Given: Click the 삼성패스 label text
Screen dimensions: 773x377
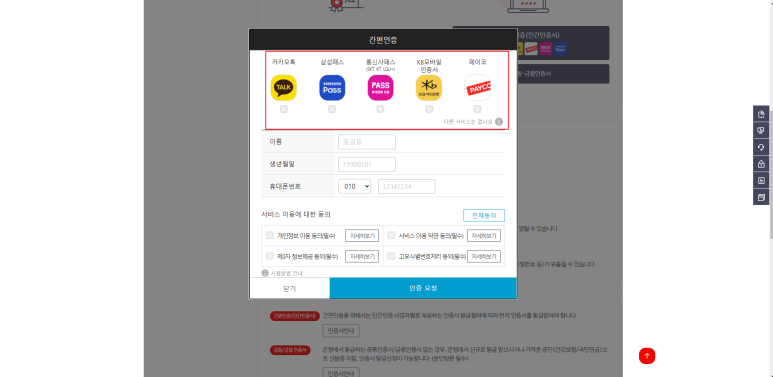Looking at the screenshot, I should coord(332,62).
